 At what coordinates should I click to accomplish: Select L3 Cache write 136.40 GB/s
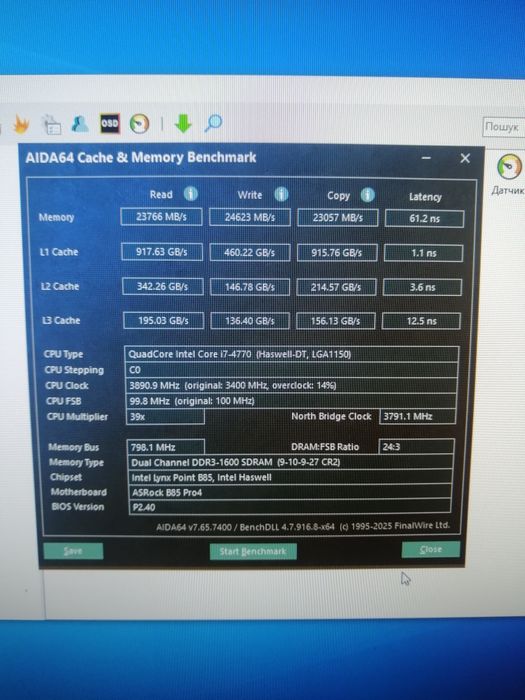(250, 321)
